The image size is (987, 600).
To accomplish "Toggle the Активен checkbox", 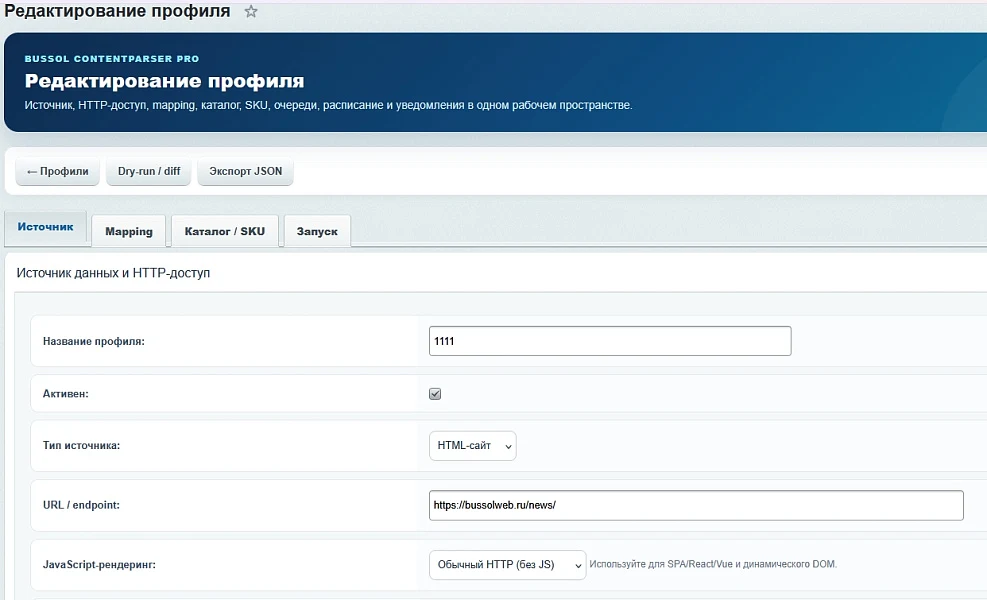I will (x=435, y=393).
